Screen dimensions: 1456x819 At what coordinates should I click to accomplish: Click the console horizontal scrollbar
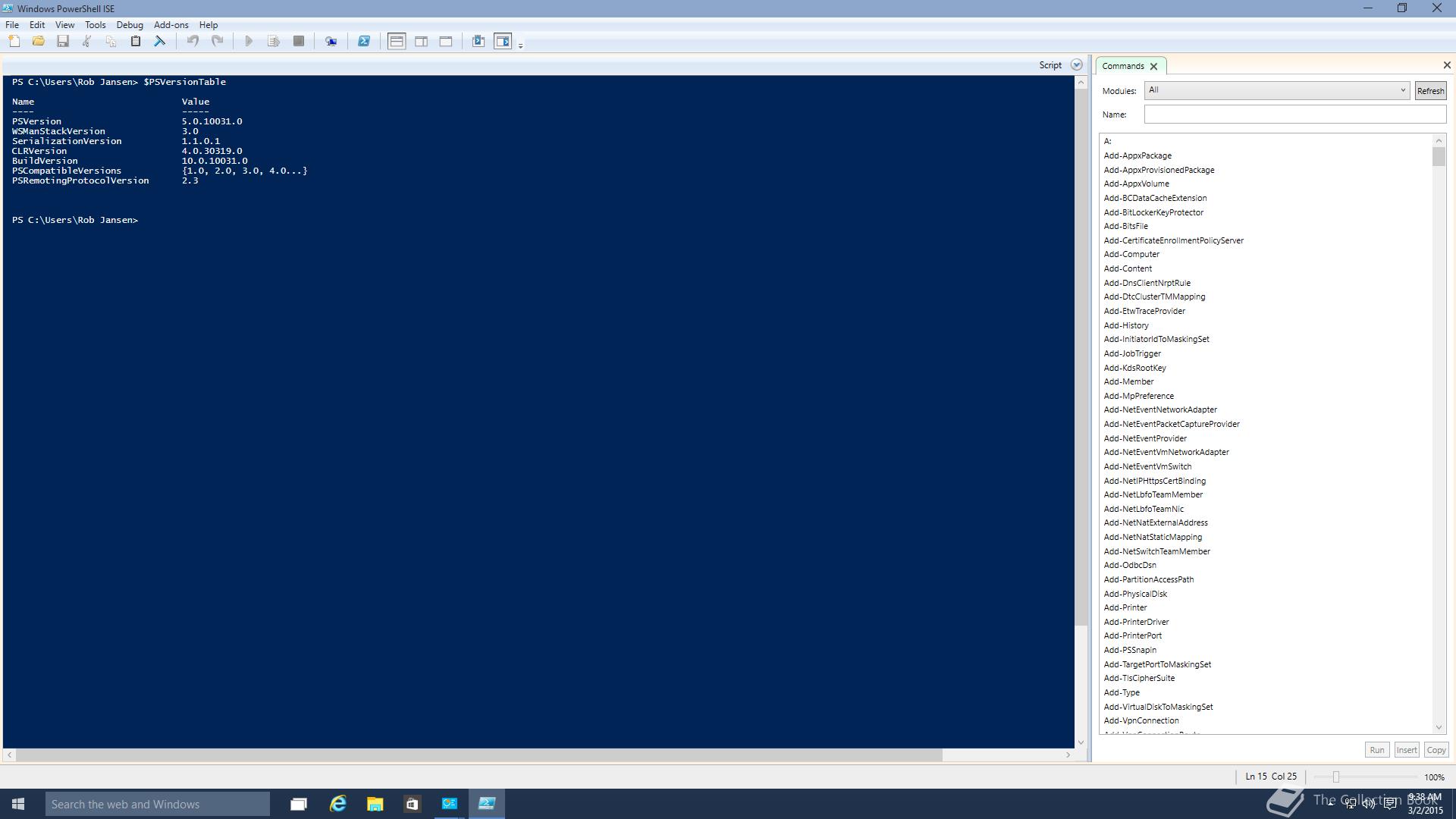pyautogui.click(x=479, y=755)
